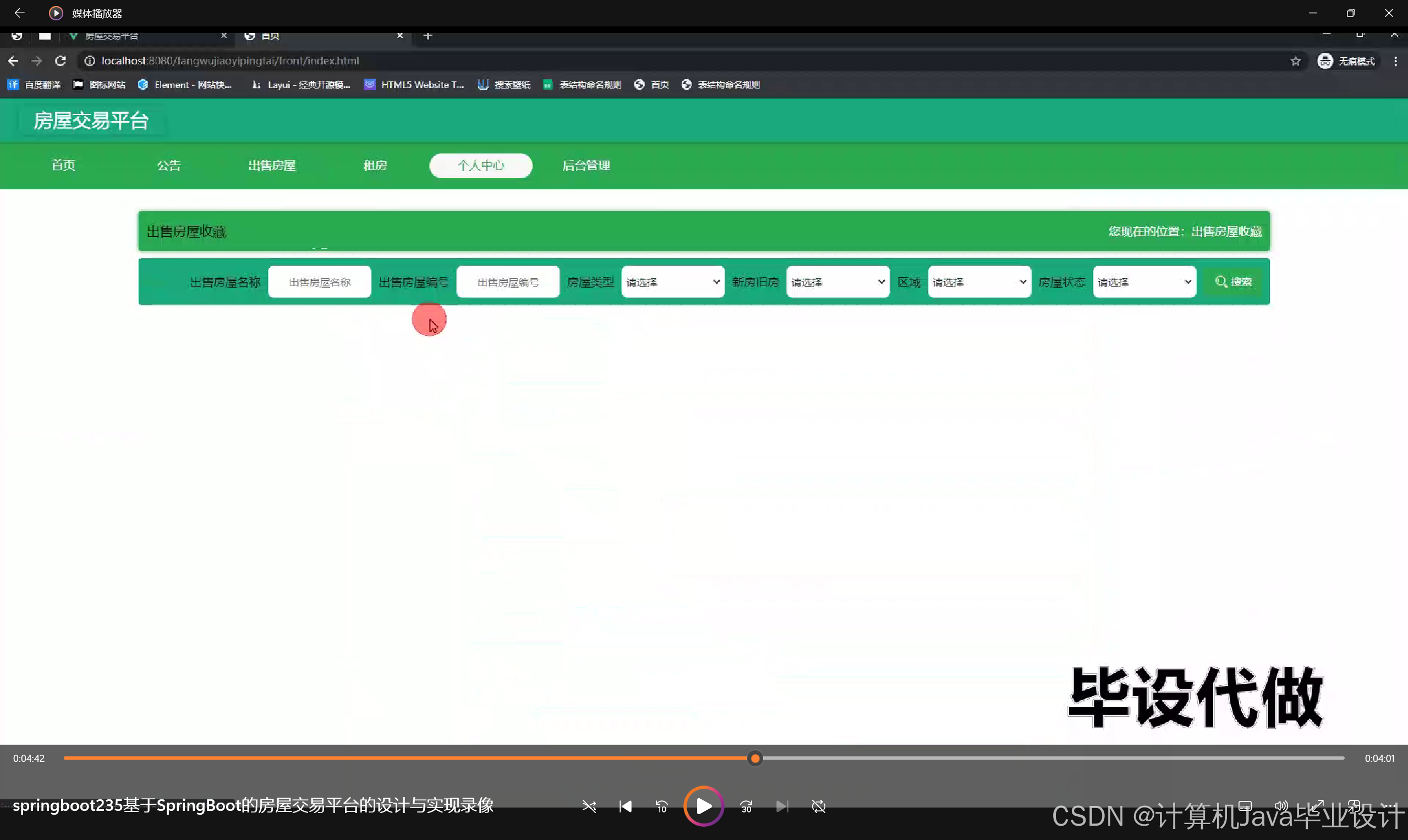
Task: Toggle repeat mode icon
Action: [818, 806]
